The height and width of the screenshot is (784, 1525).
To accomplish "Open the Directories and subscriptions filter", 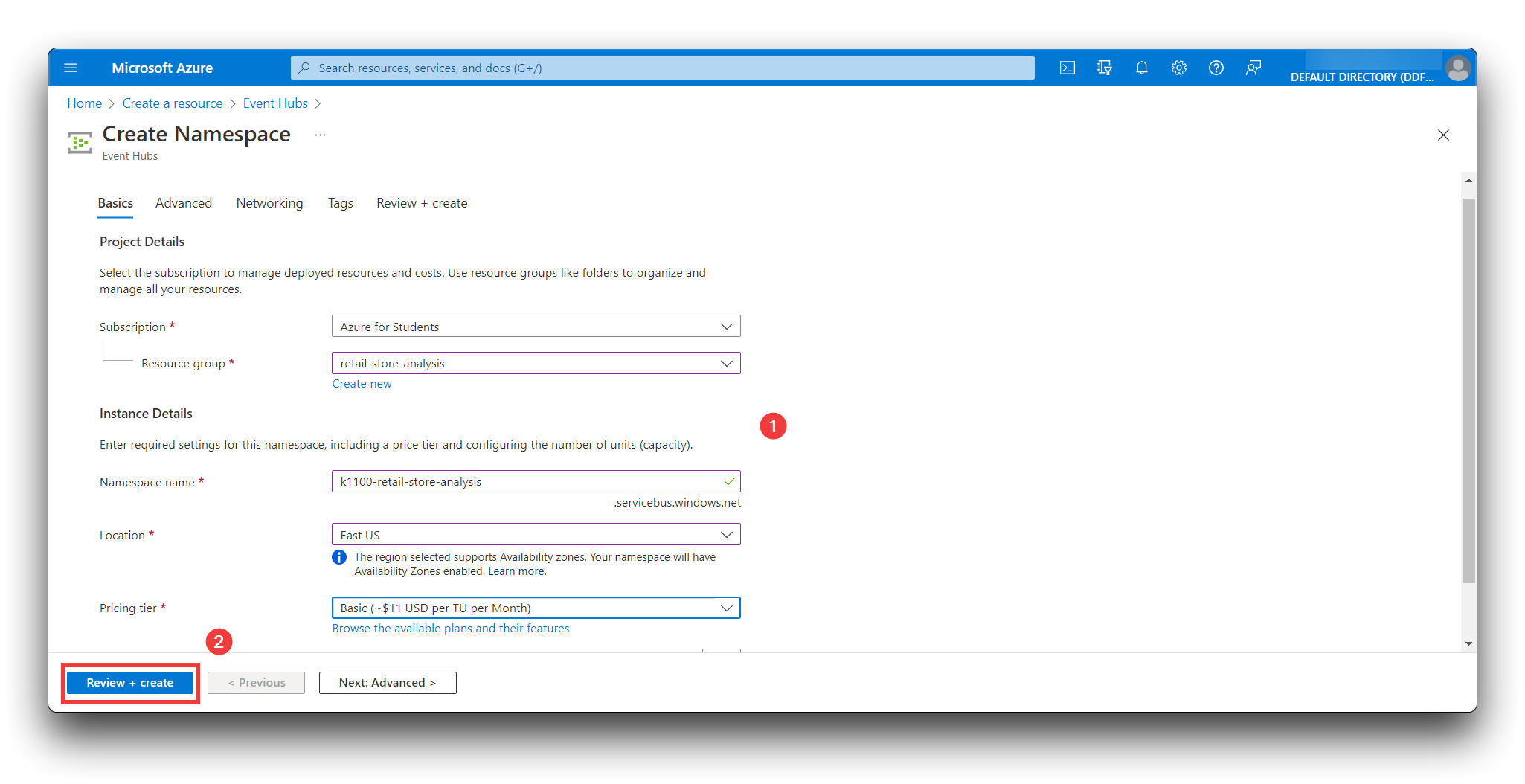I will click(x=1104, y=68).
